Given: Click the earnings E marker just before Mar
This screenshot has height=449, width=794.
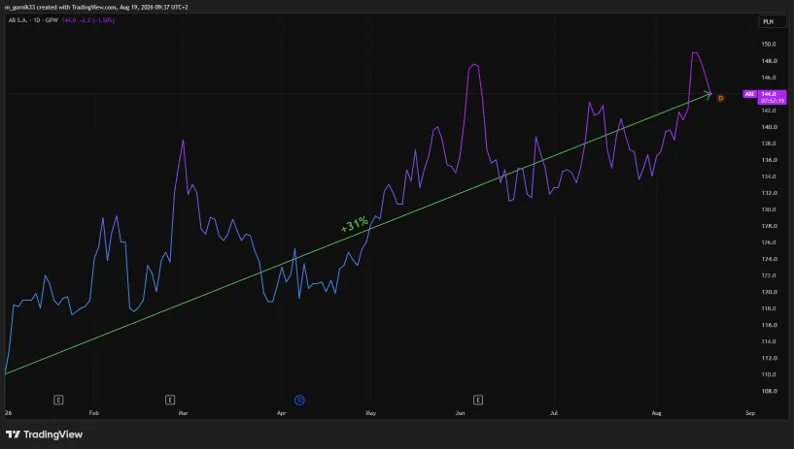Looking at the screenshot, I should (170, 400).
